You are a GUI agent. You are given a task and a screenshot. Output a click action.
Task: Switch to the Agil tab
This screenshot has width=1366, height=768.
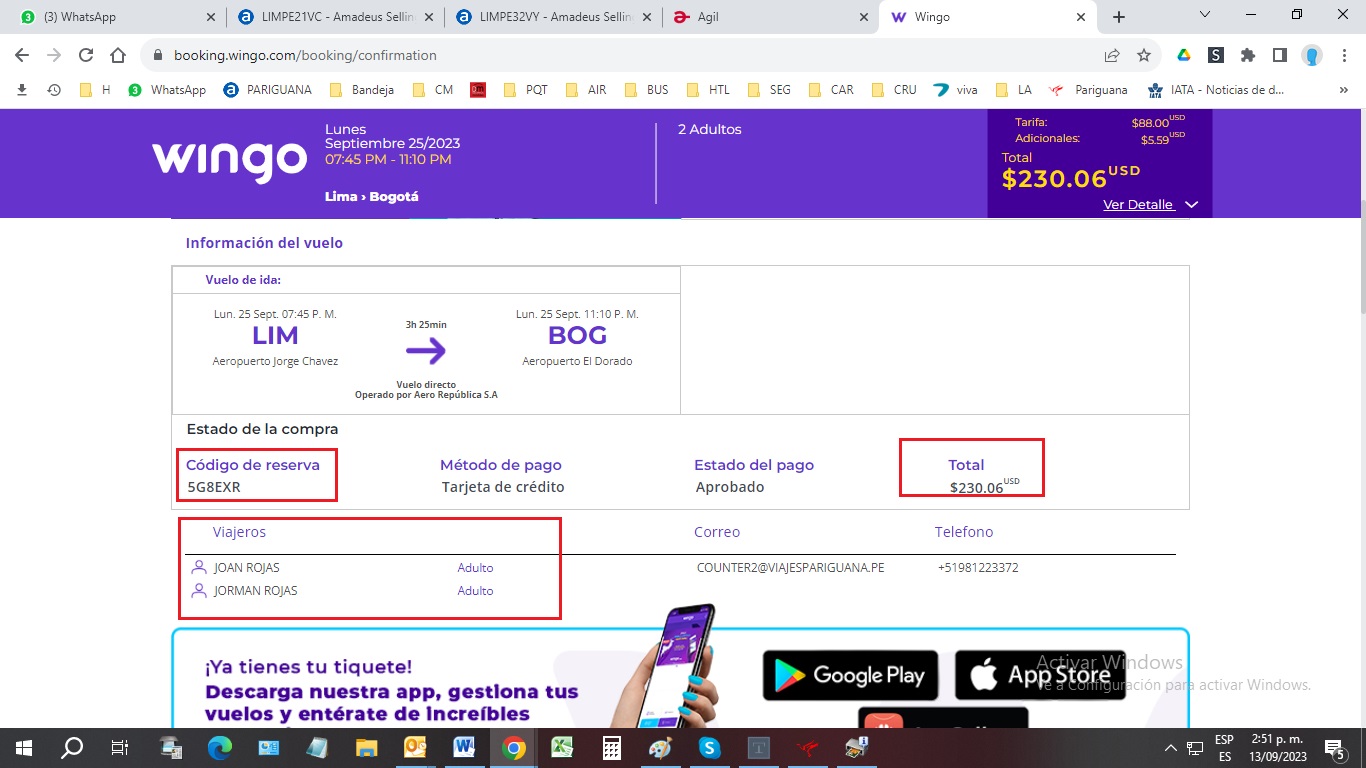click(770, 17)
